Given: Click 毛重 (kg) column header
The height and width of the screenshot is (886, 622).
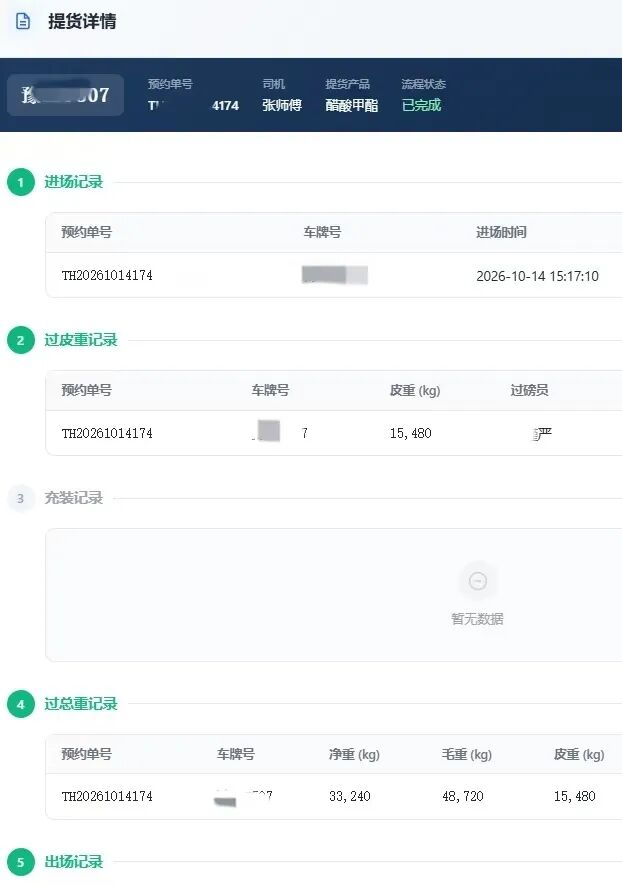Looking at the screenshot, I should pos(467,754).
